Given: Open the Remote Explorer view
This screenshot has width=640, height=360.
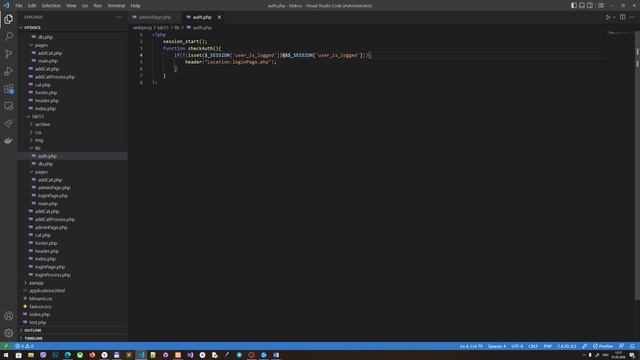Looking at the screenshot, I should pos(9,106).
